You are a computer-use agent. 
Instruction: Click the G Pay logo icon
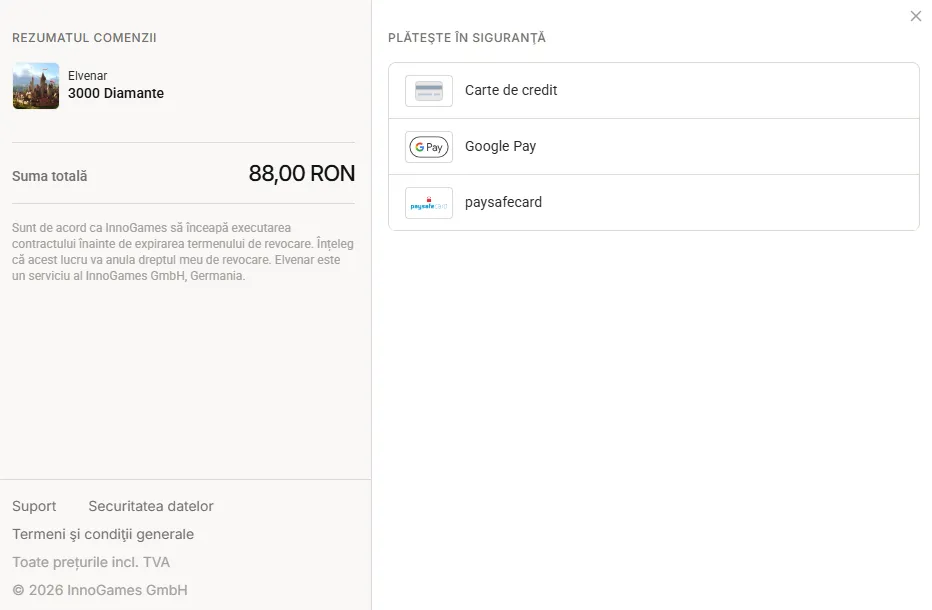coord(429,147)
